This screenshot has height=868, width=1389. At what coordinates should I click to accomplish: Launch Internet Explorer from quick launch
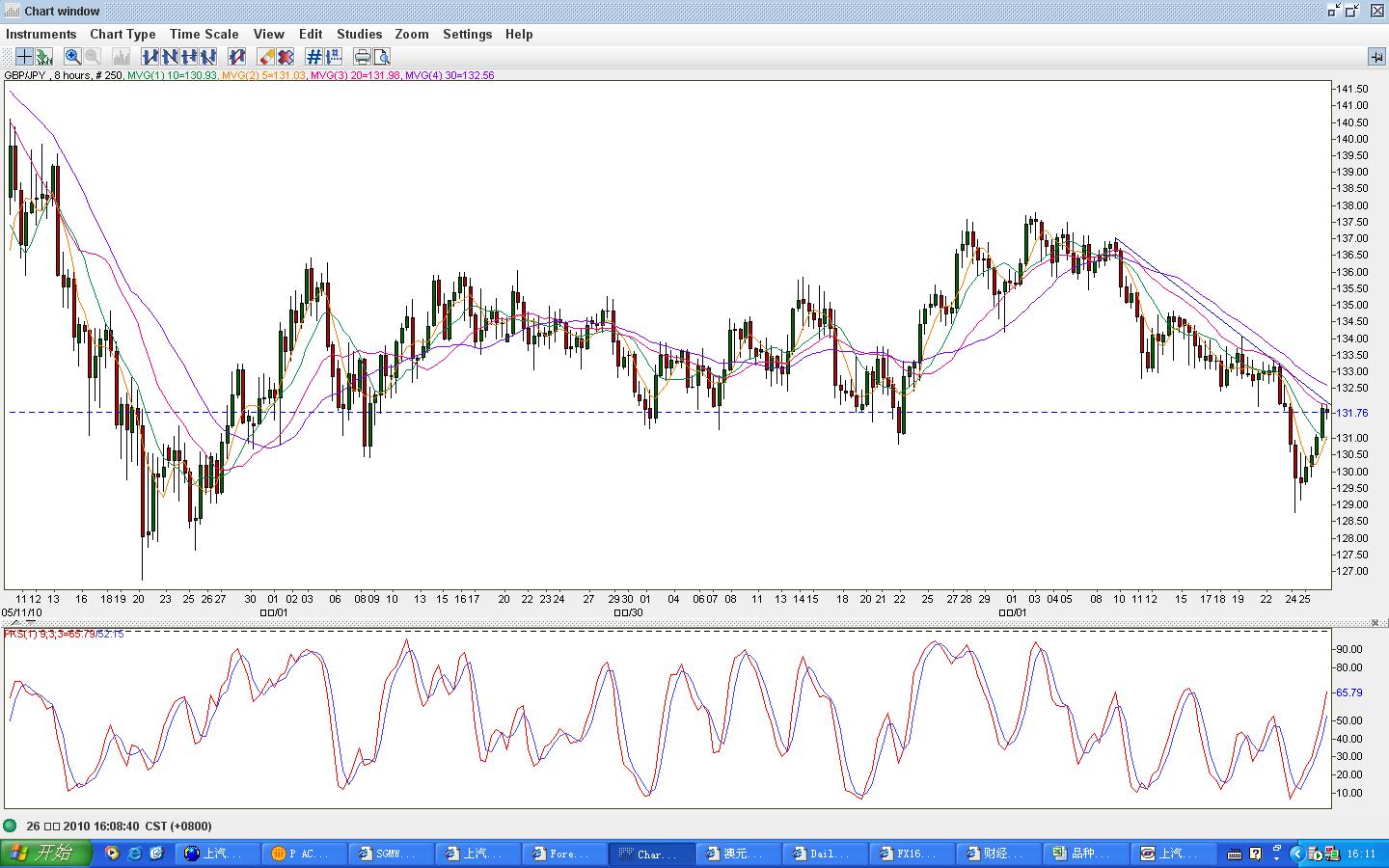tap(134, 854)
